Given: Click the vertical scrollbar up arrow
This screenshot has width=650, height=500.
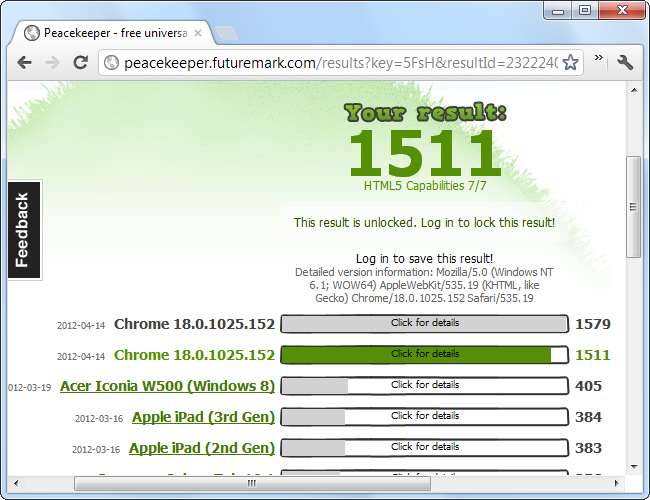Looking at the screenshot, I should [634, 90].
